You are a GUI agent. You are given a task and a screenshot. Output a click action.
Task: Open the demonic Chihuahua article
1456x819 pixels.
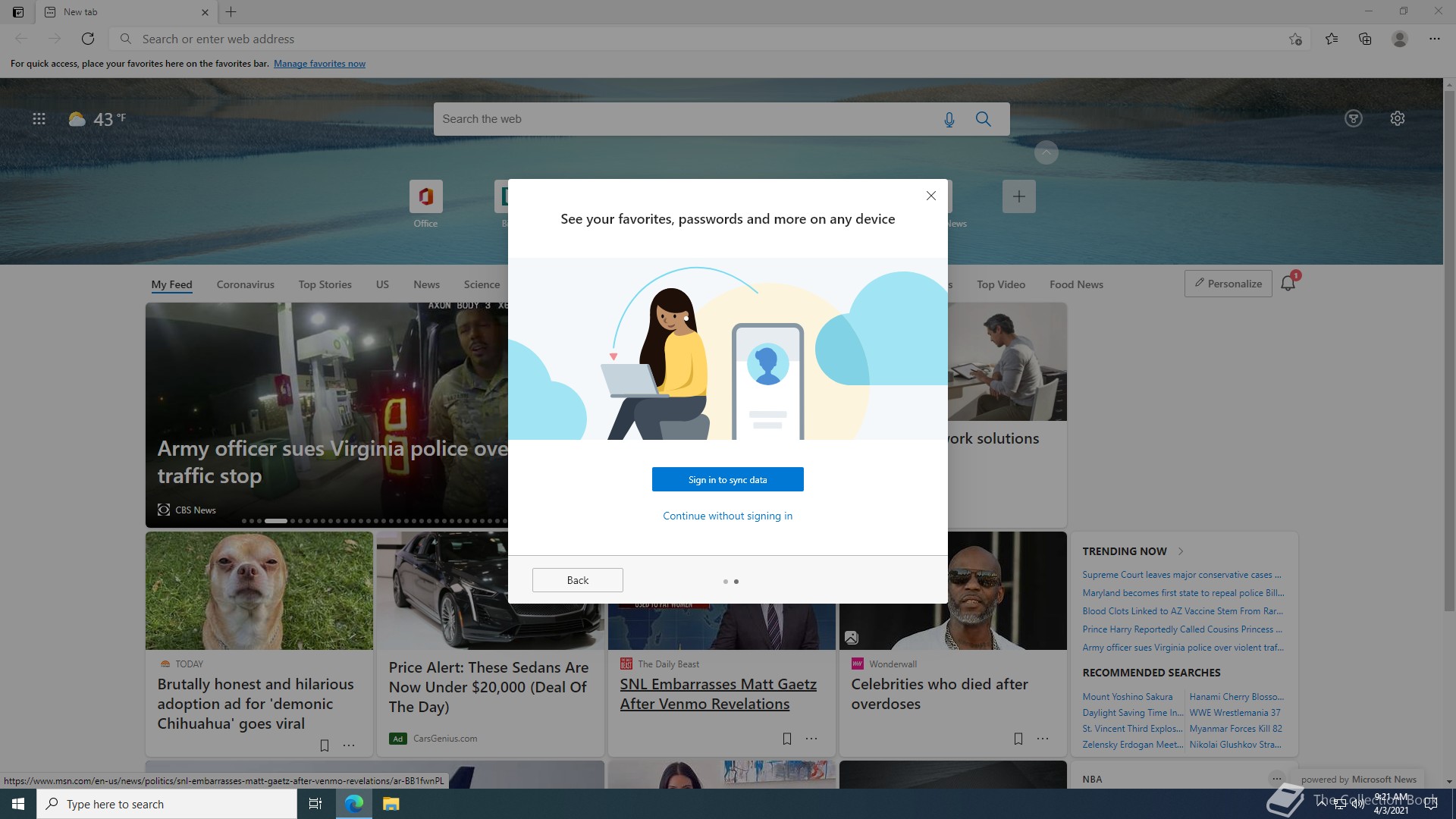tap(256, 704)
